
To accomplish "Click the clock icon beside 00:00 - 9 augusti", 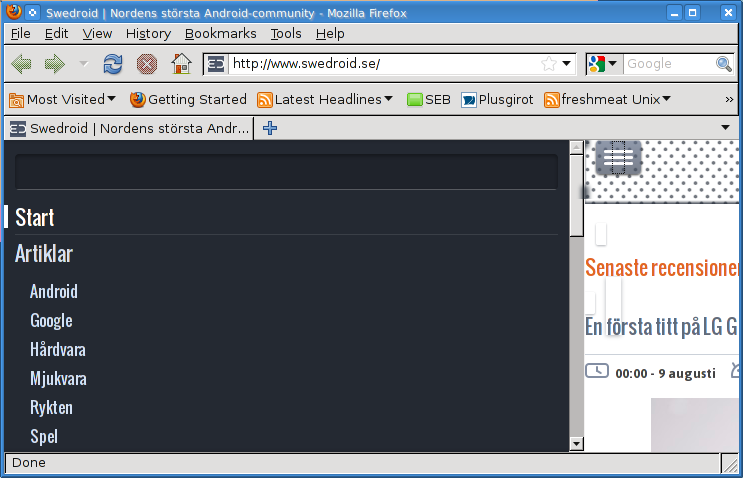I will click(597, 370).
